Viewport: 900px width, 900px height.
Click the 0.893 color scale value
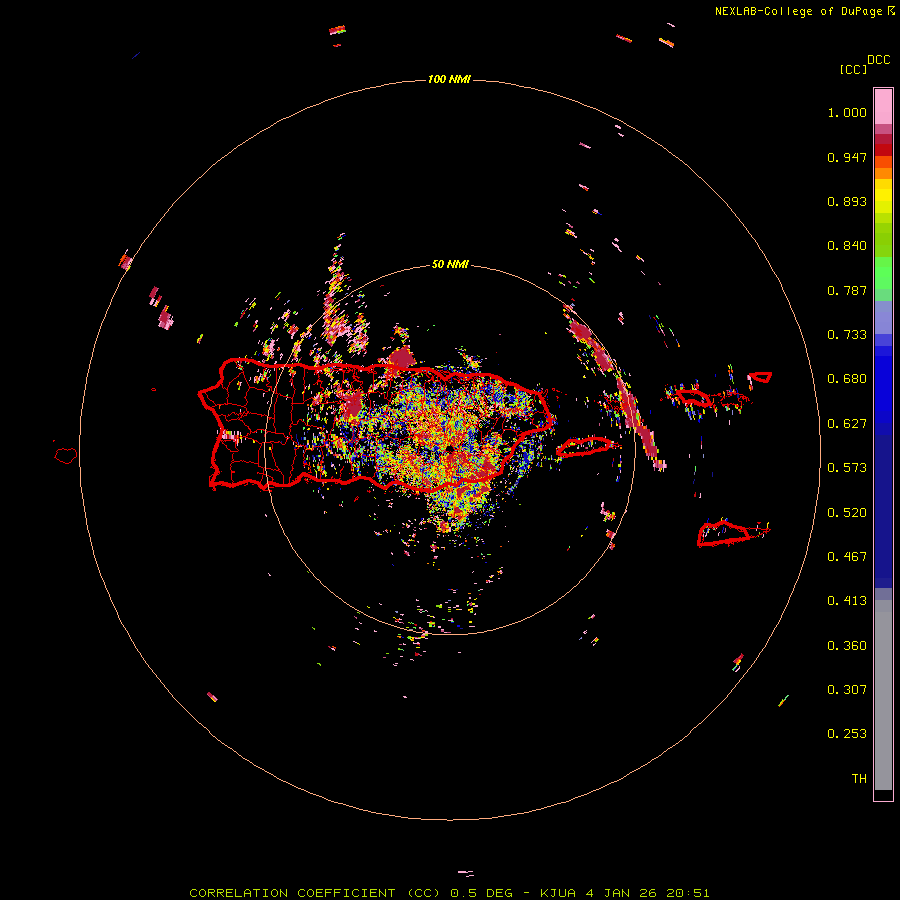point(847,201)
